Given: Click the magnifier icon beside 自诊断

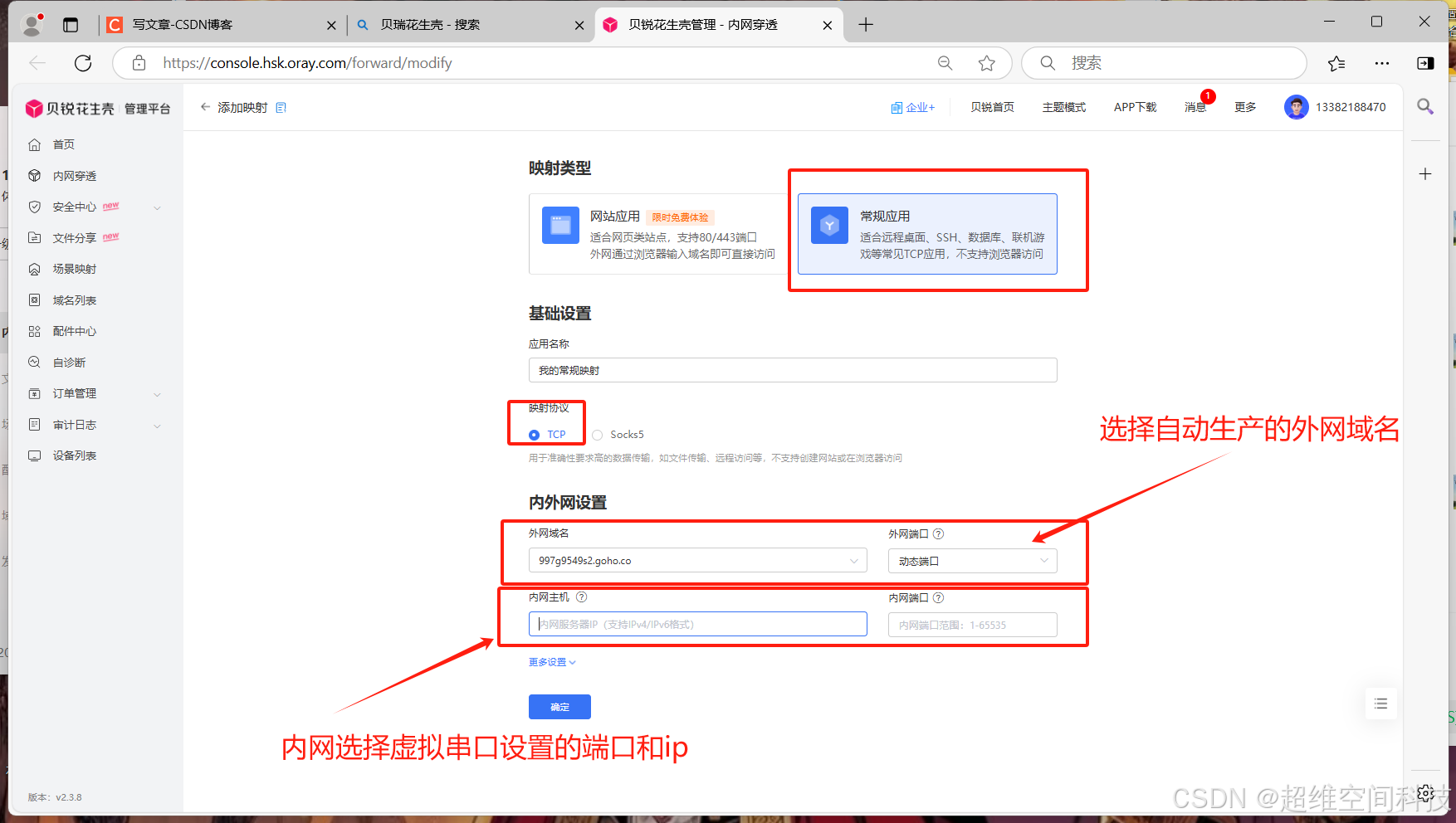Looking at the screenshot, I should pos(34,363).
